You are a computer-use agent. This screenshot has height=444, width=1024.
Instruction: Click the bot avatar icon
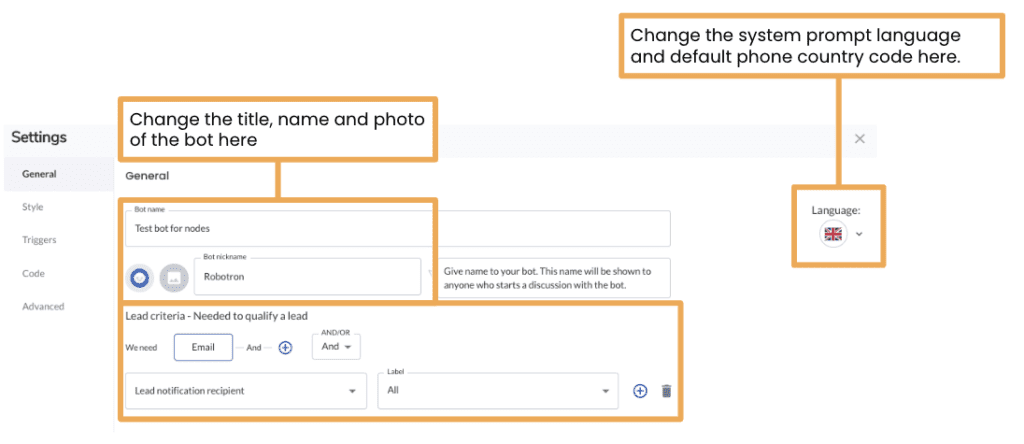pos(140,277)
